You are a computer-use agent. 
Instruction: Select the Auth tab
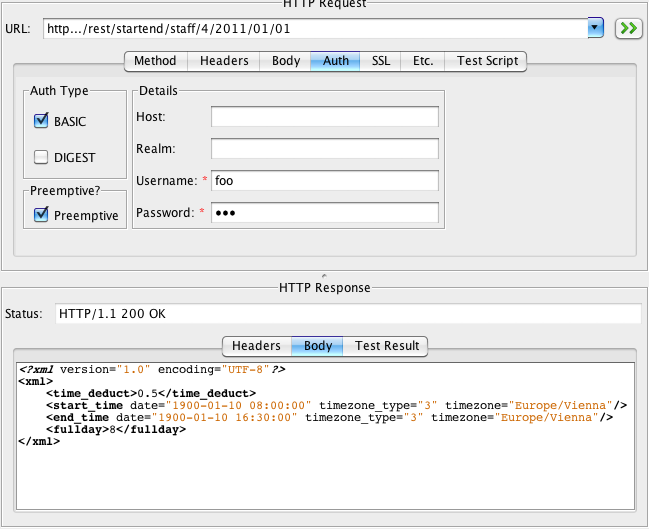pos(336,61)
